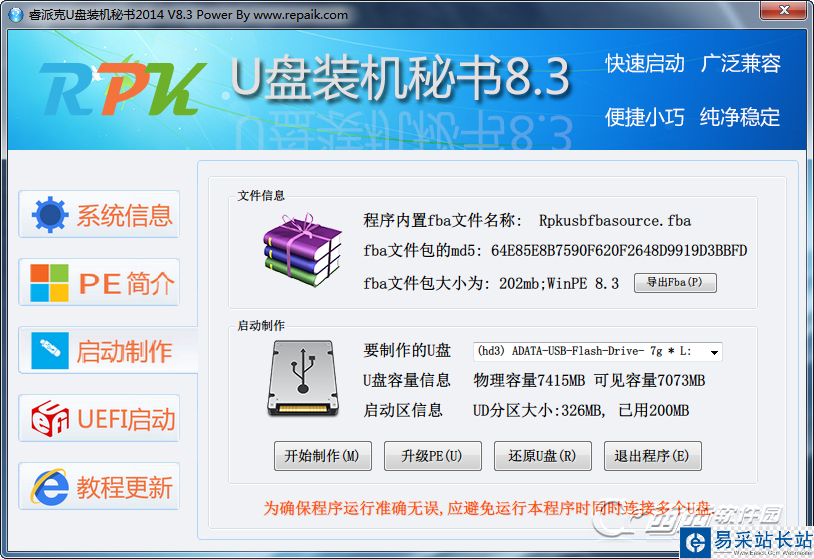Open the 系统信息 tab

99,214
